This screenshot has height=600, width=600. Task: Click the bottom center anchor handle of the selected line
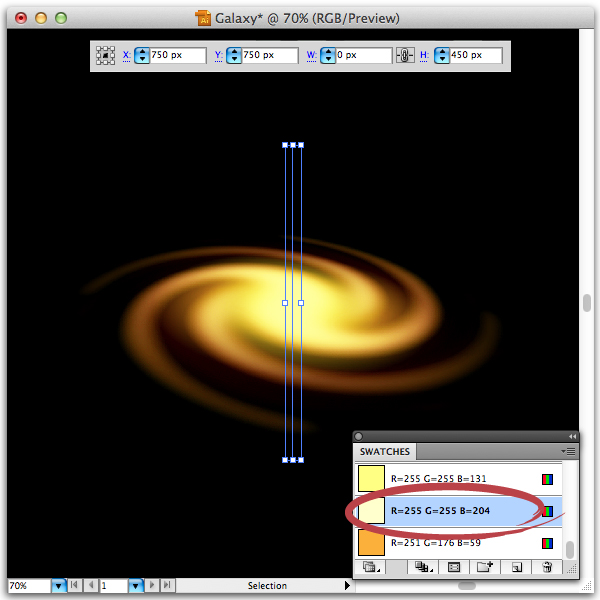(x=293, y=460)
